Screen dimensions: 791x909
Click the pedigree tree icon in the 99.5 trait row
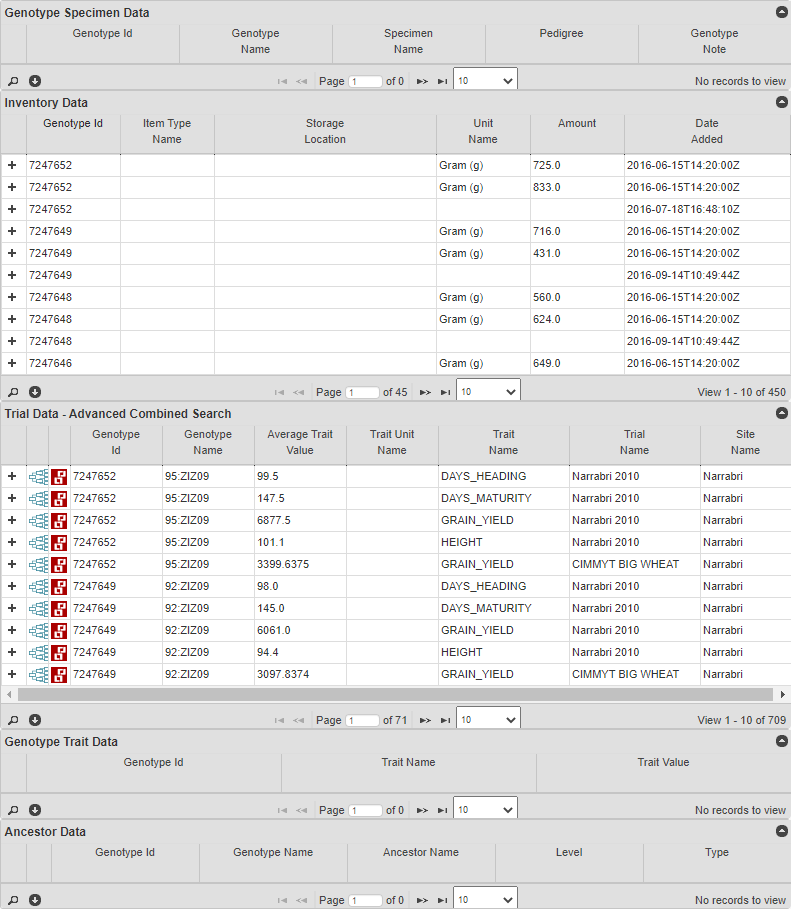pyautogui.click(x=38, y=477)
